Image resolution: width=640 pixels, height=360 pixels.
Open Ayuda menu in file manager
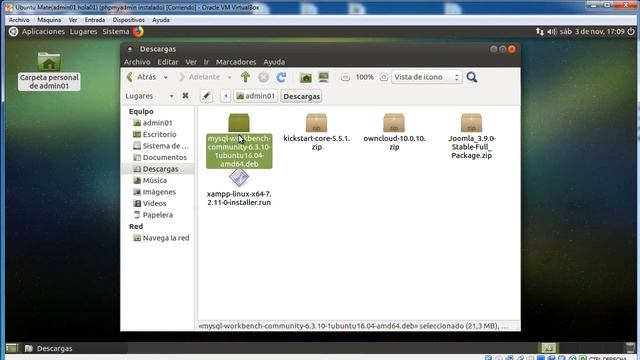pos(274,62)
